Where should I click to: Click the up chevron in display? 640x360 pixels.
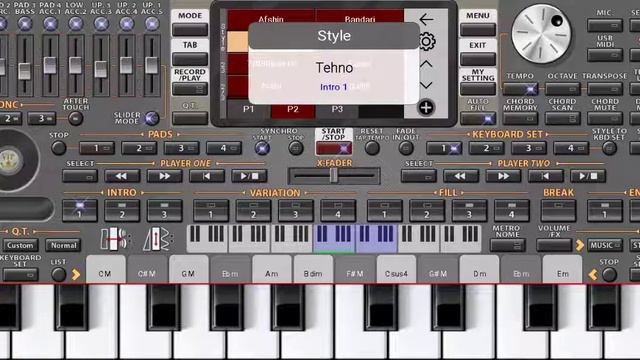pyautogui.click(x=426, y=64)
